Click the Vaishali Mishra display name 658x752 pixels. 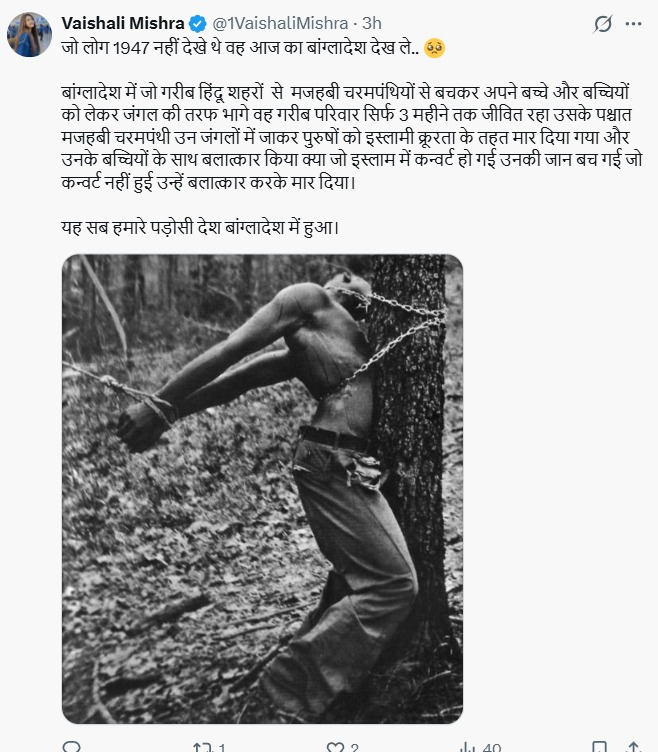click(x=123, y=23)
